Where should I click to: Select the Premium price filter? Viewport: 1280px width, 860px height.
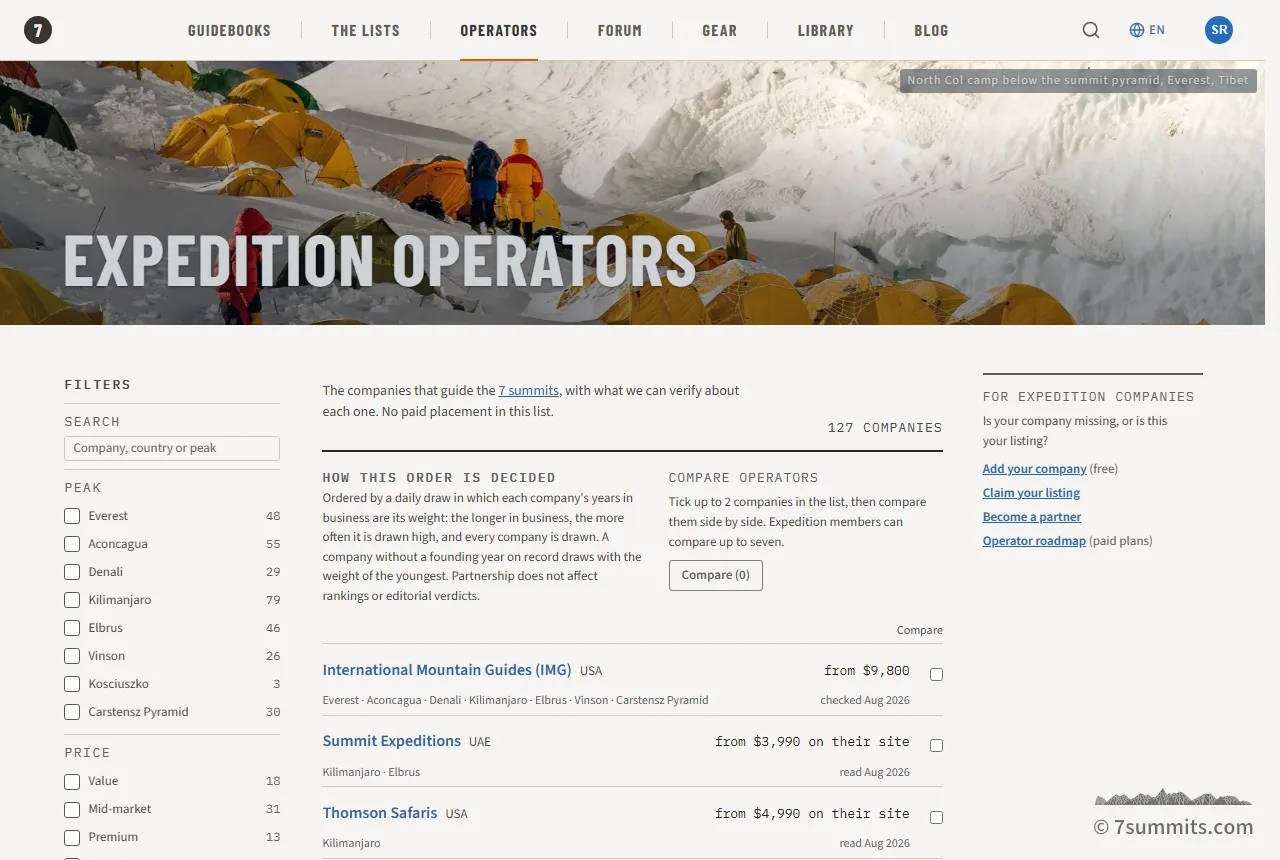tap(72, 837)
